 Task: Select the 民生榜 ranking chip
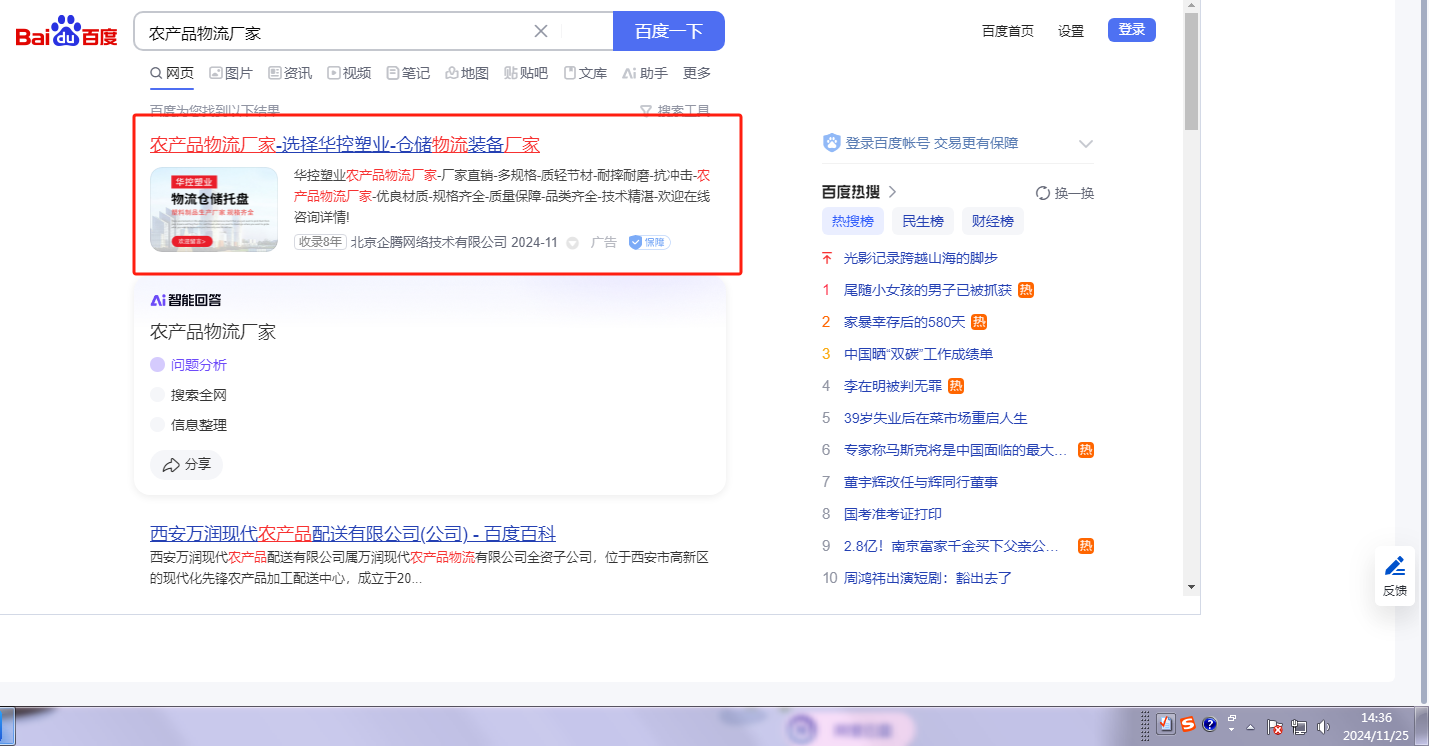click(922, 221)
